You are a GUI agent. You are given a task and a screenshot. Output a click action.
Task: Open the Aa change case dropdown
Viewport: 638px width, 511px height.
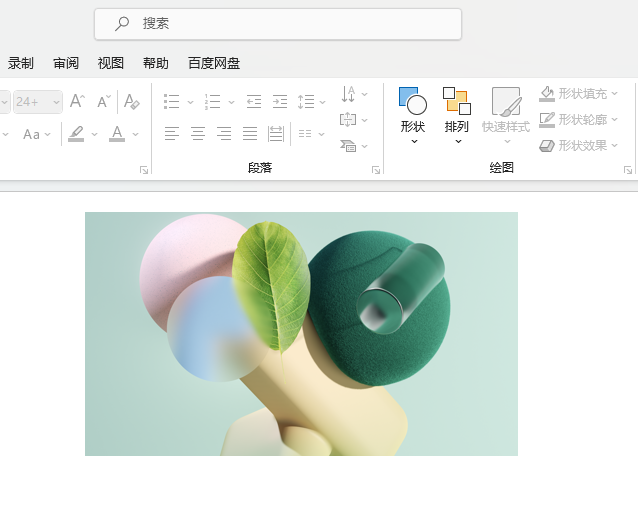coord(37,134)
